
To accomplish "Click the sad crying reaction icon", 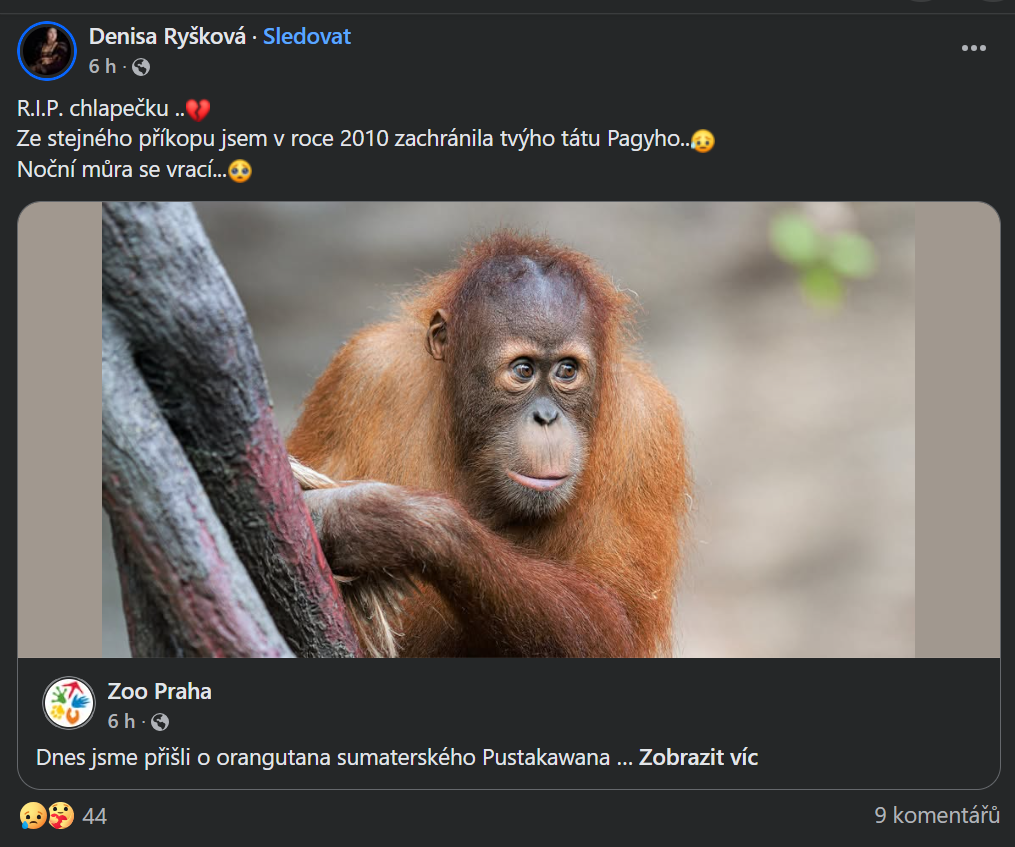I will pyautogui.click(x=32, y=816).
